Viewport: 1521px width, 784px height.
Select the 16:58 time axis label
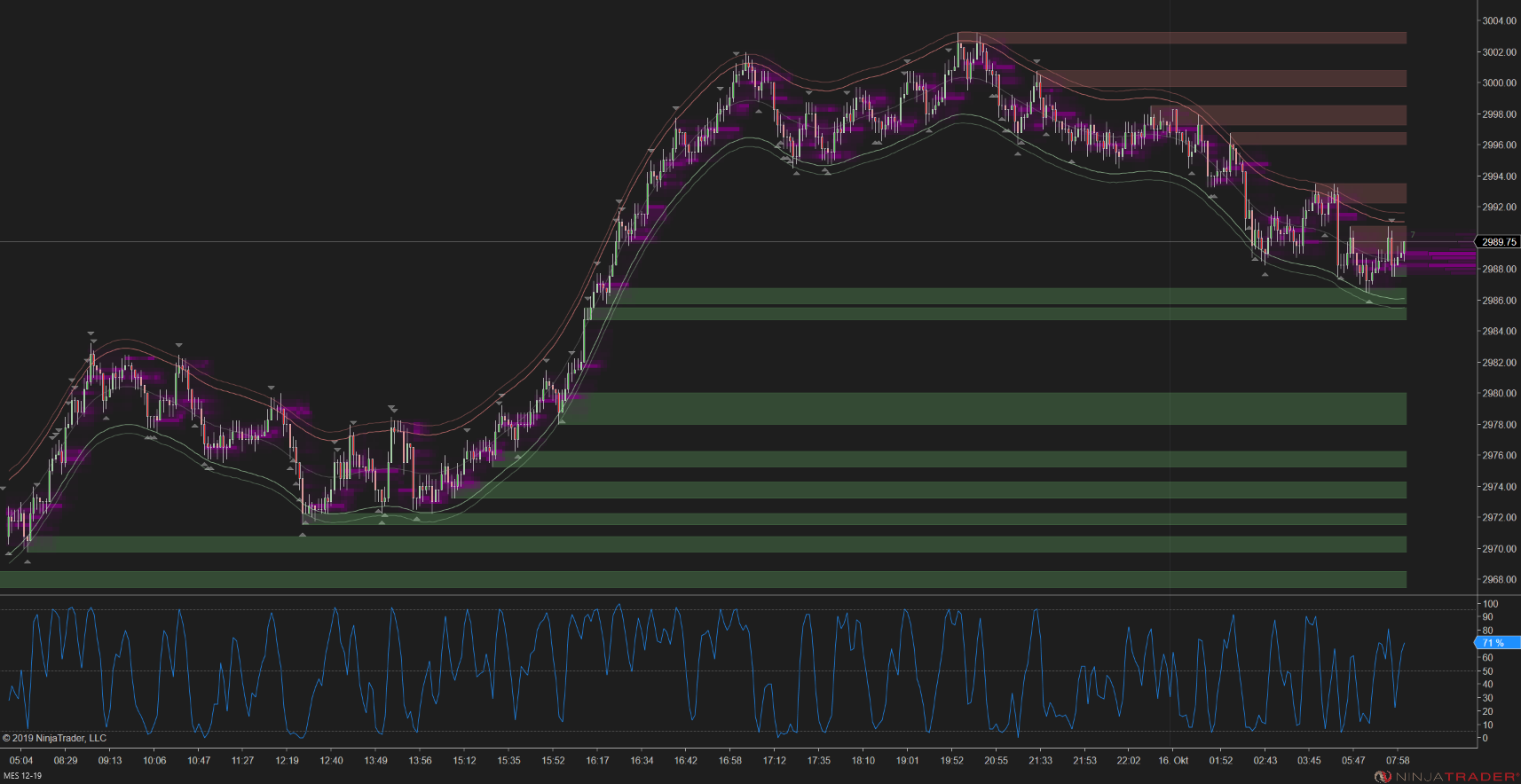(730, 760)
